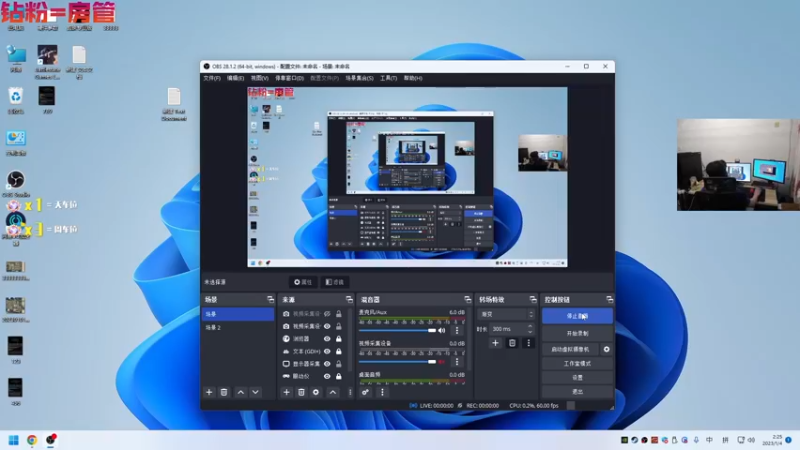Screen dimensions: 800x450
Task: Open the 工具(T) menu
Action: [388, 78]
